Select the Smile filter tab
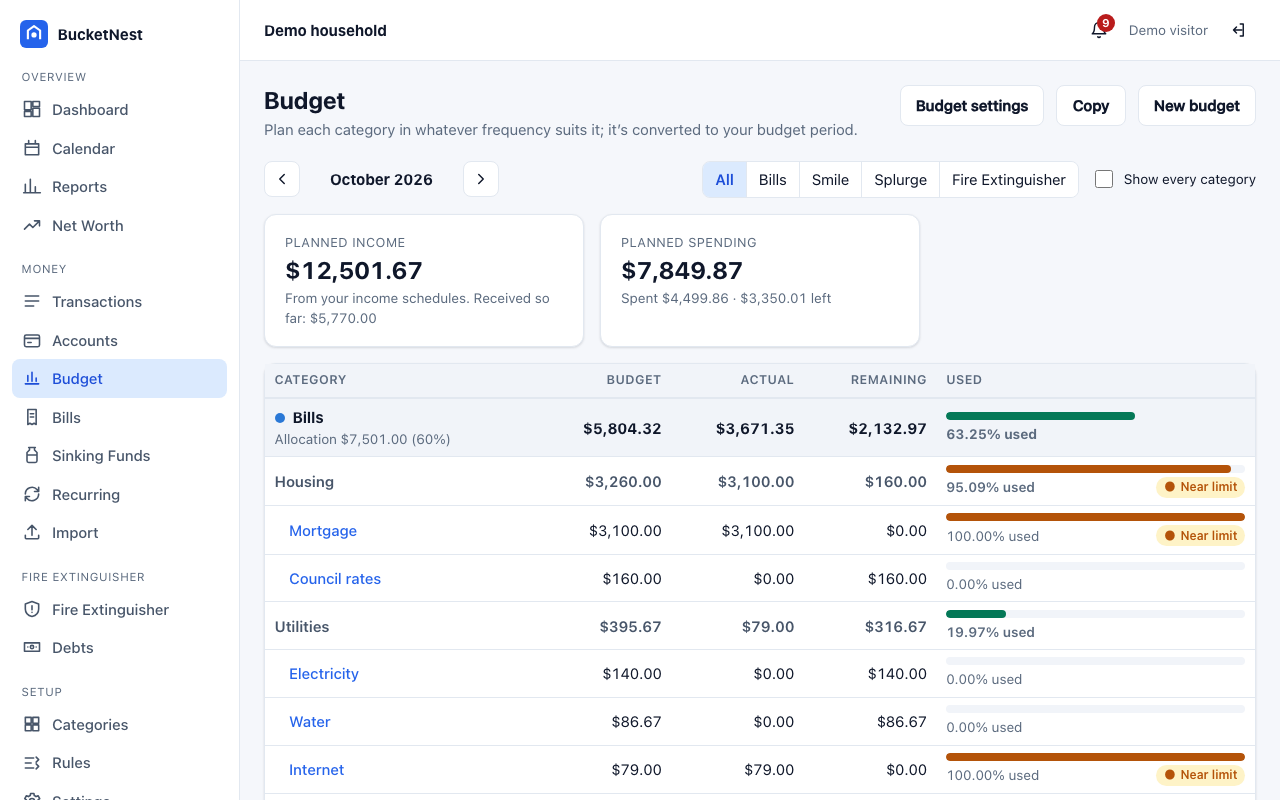This screenshot has width=1280, height=800. click(830, 180)
